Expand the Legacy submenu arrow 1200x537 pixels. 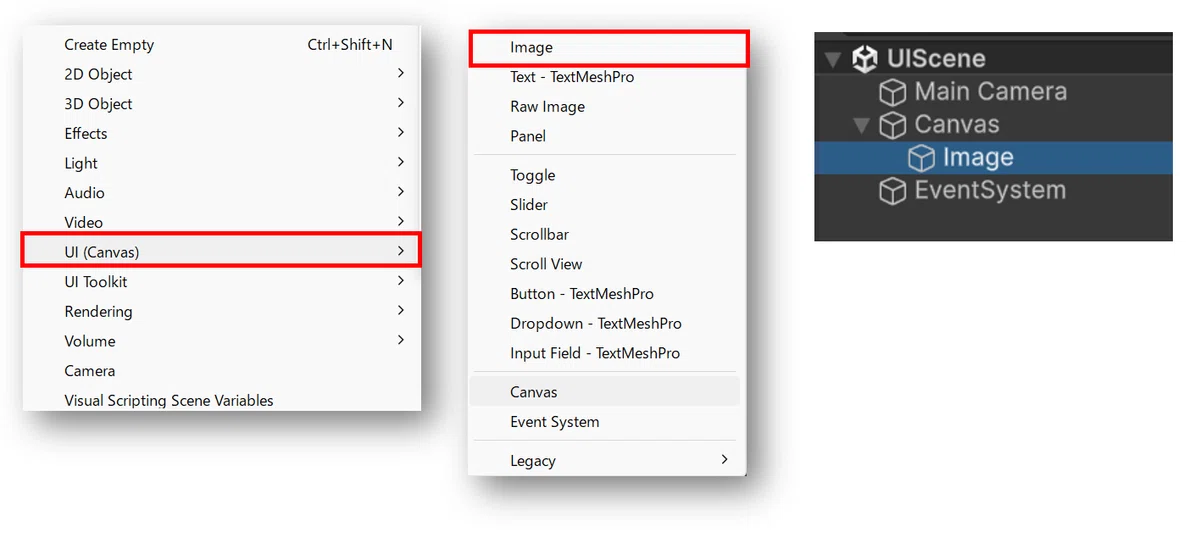click(x=725, y=460)
